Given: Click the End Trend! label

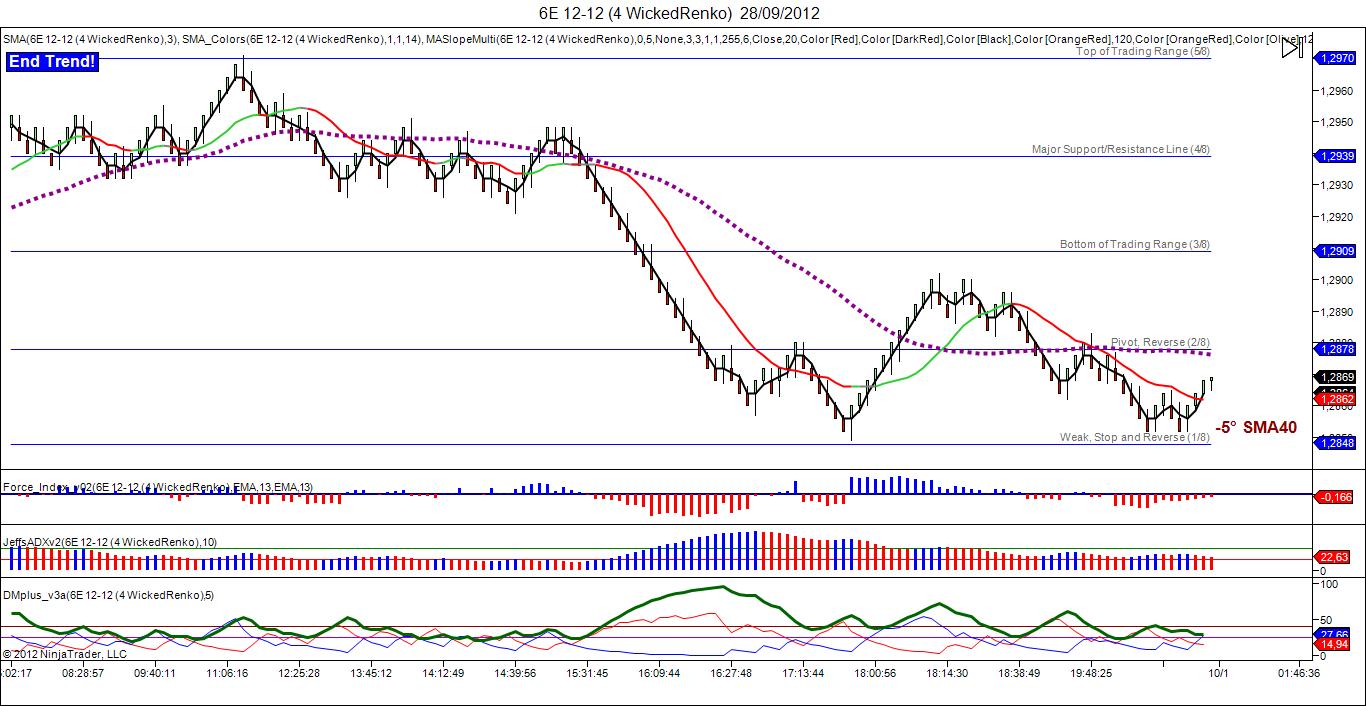Looking at the screenshot, I should tap(53, 62).
